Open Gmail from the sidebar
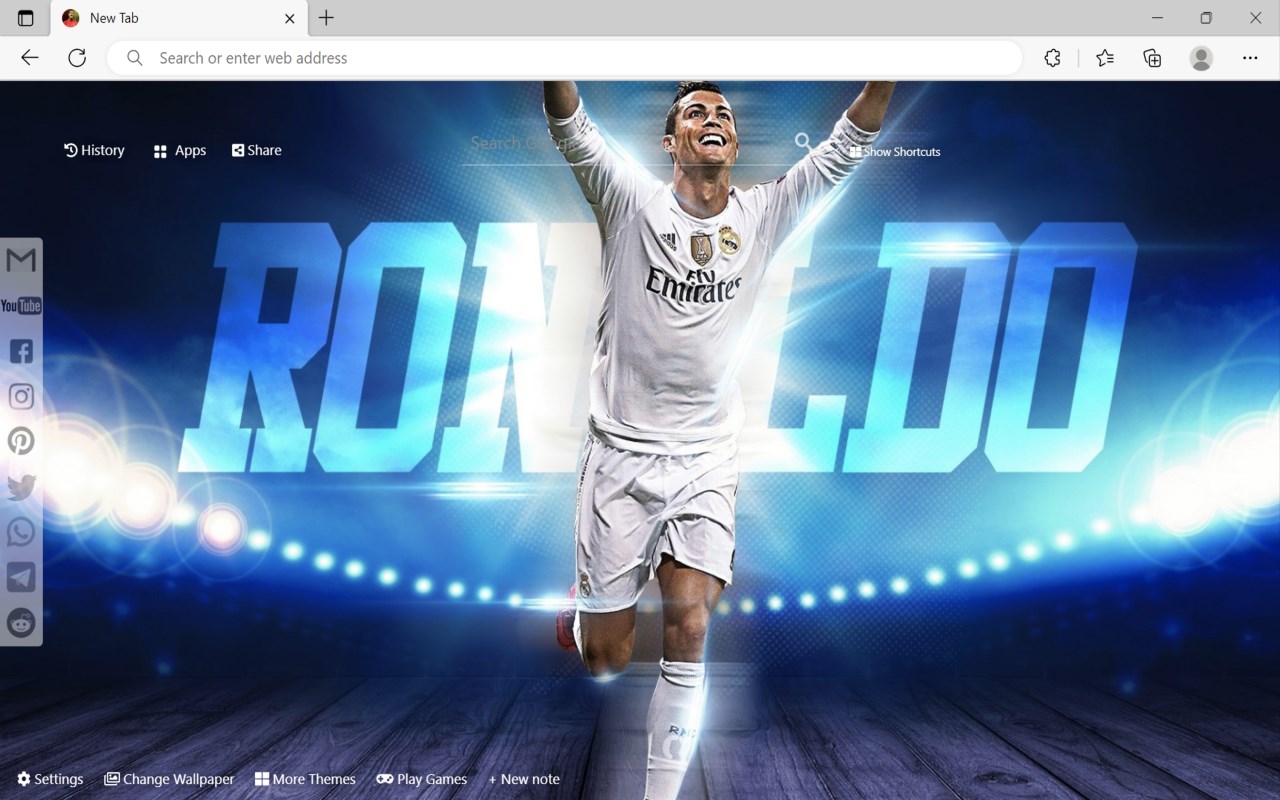The image size is (1280, 800). (21, 260)
